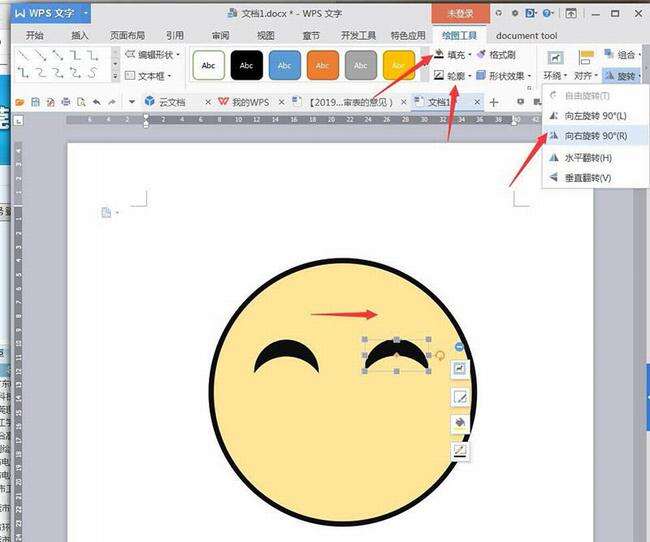Open the shape settings dialog launcher
This screenshot has width=650, height=542.
click(x=529, y=88)
